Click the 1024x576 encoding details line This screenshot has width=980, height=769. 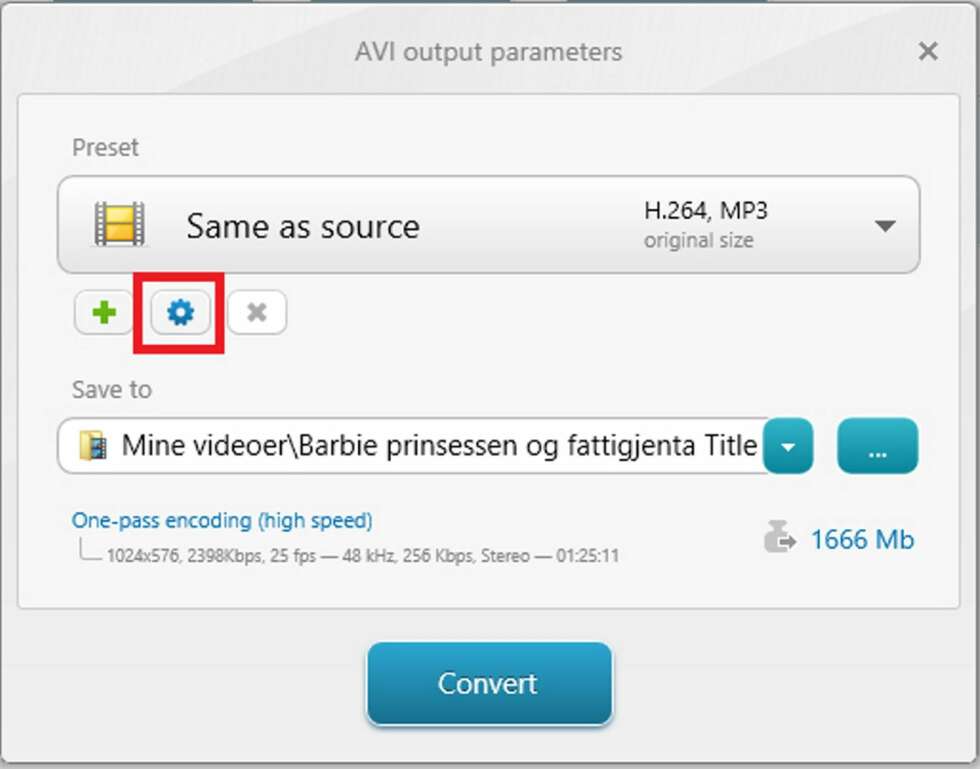click(362, 556)
